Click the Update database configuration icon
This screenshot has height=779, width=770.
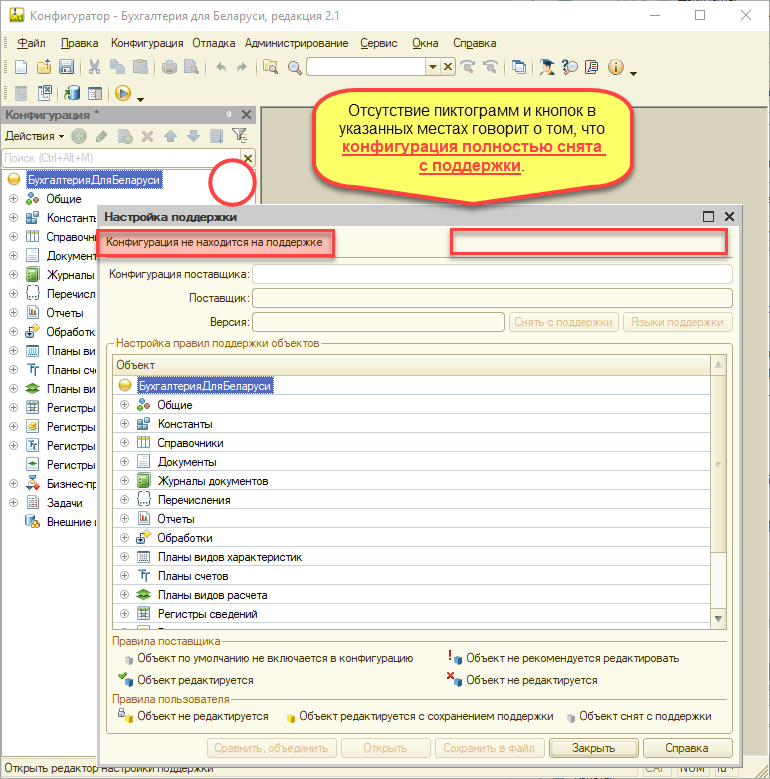coord(72,93)
